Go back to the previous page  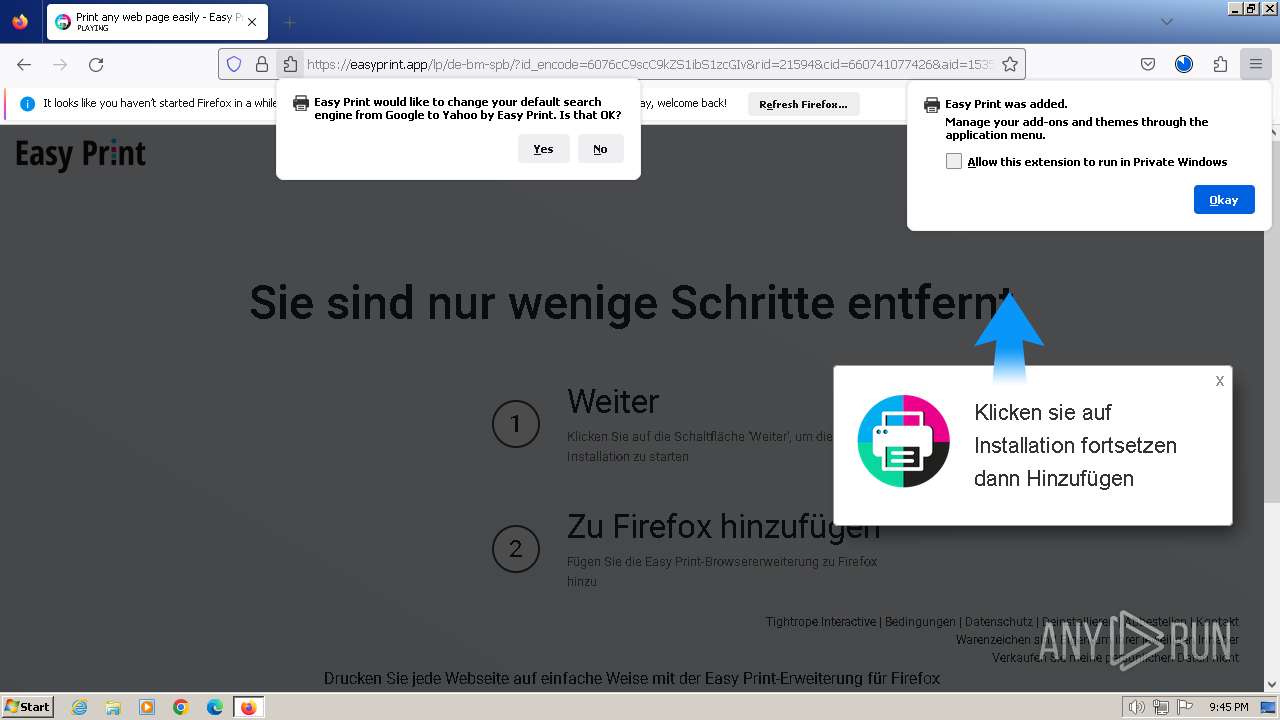pos(24,64)
